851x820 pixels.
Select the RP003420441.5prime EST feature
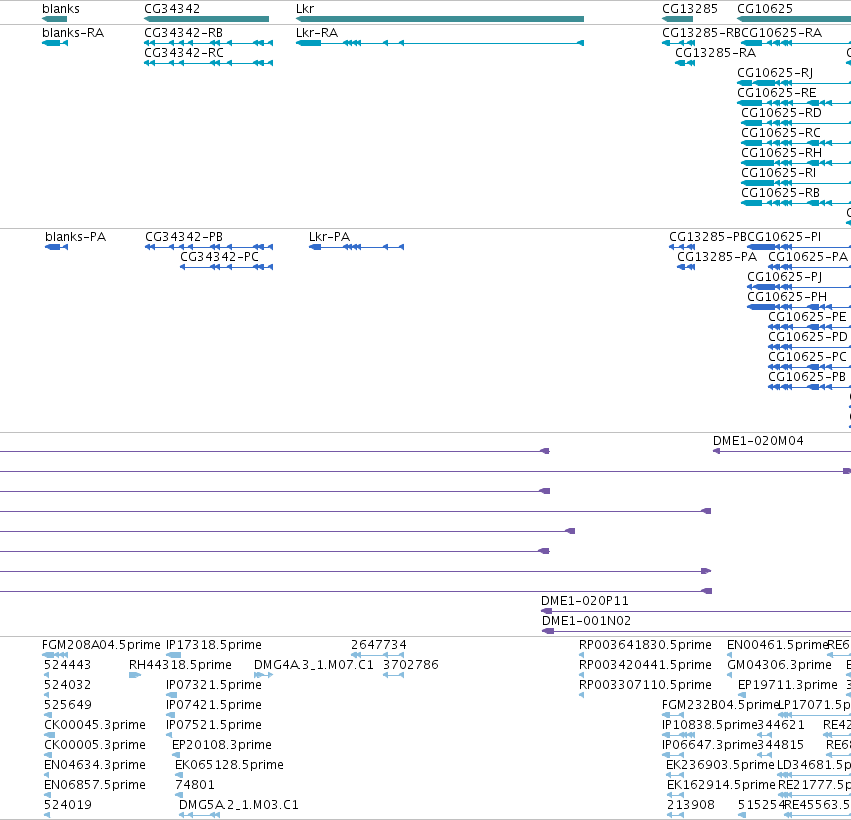coord(582,675)
